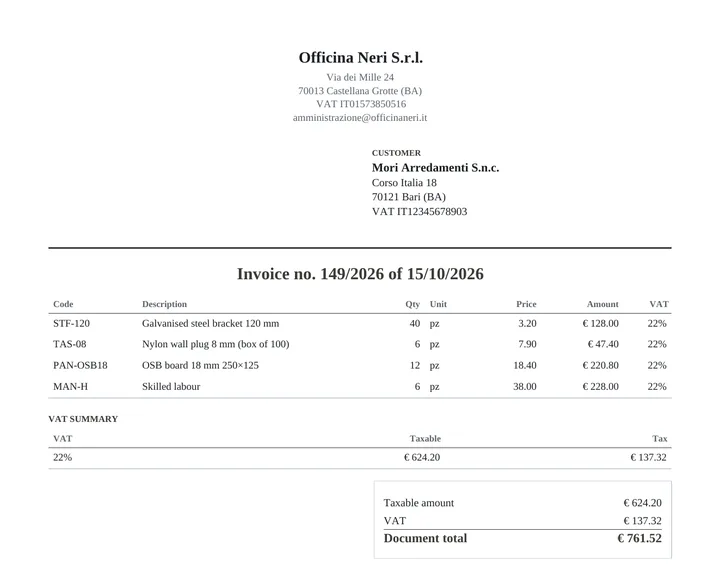
Task: Click the Description column header
Action: click(x=164, y=304)
